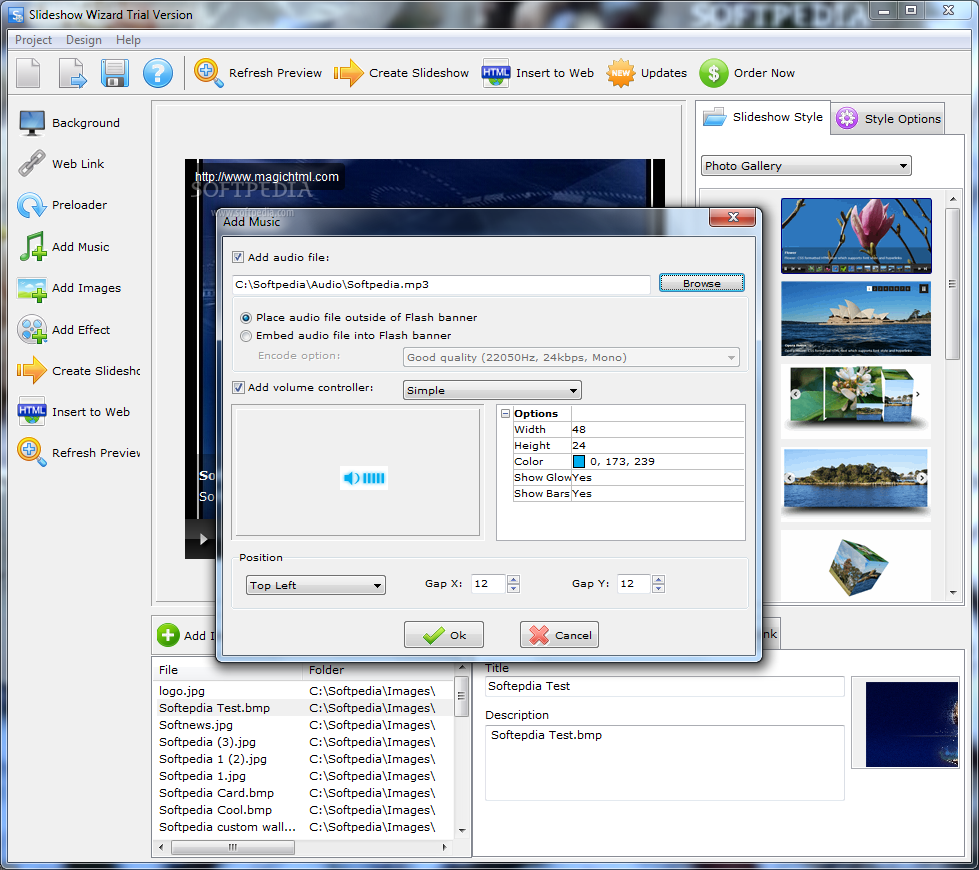Screen dimensions: 979x870
Task: Select Embed audio file into Flash banner
Action: click(246, 336)
